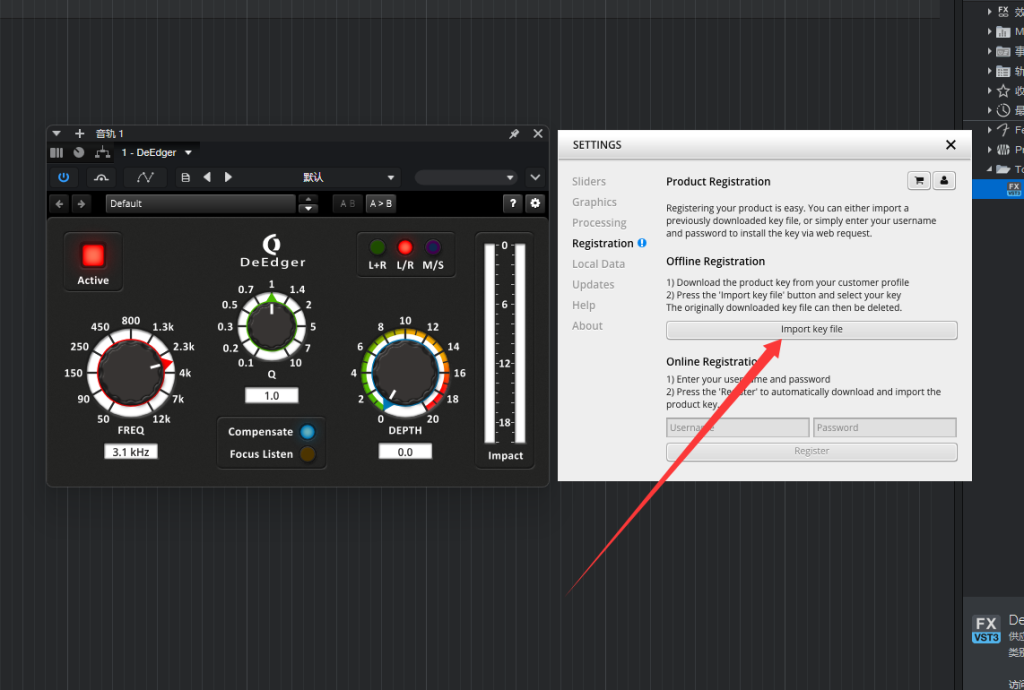Expand the star favorites tree node
Image resolution: width=1024 pixels, height=690 pixels.
989,91
